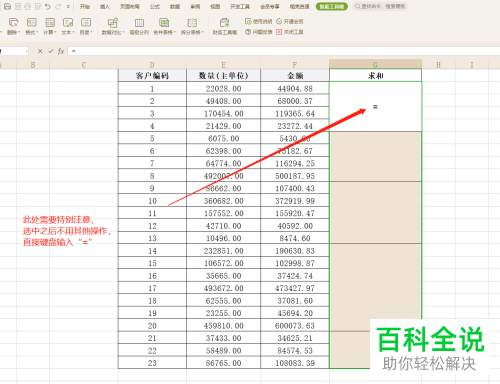Click the 拆分表格 split tables icon
Viewport: 500px width, 384px height.
[192, 23]
